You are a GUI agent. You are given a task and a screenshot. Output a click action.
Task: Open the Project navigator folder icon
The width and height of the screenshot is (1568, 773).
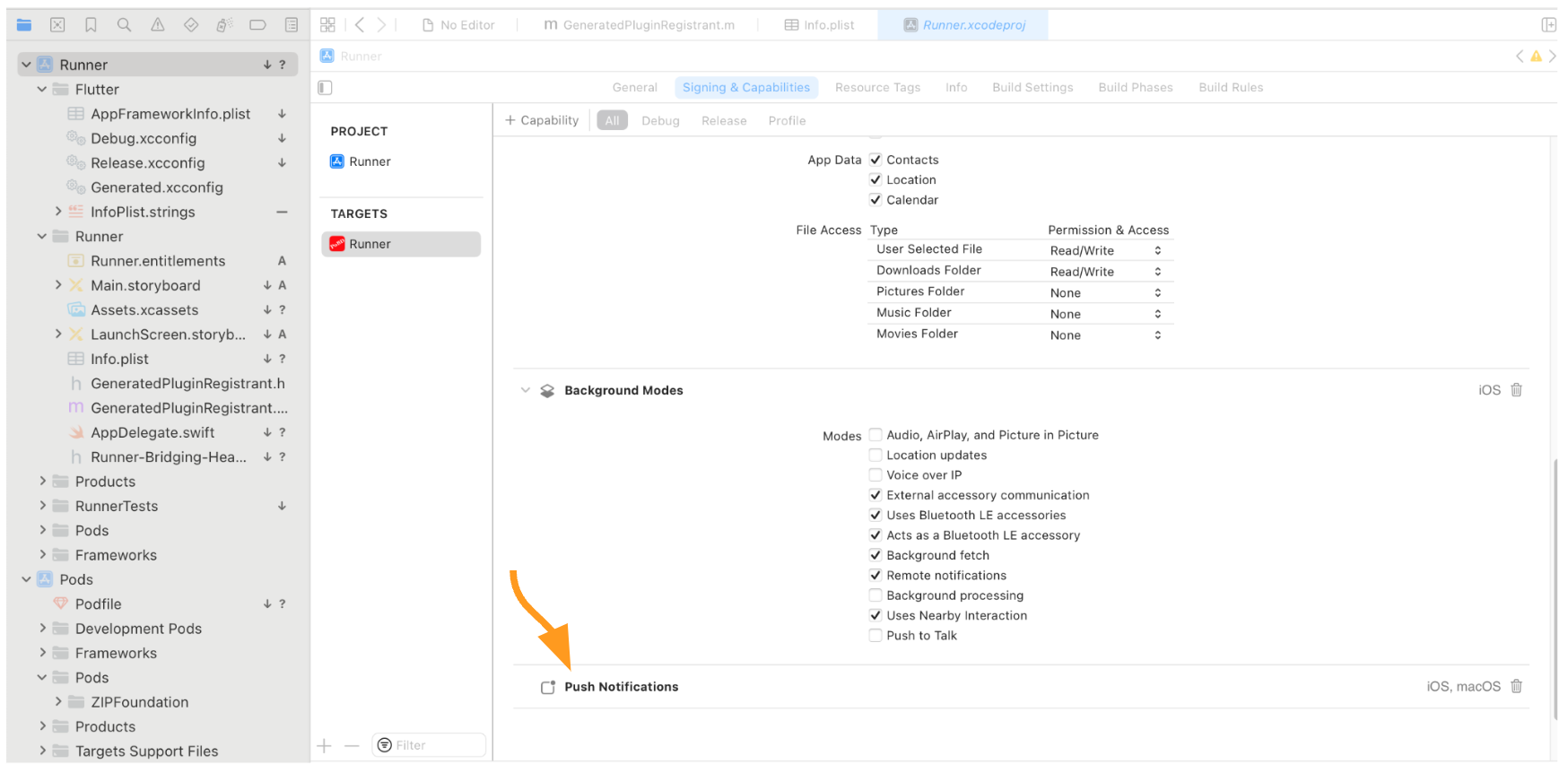click(x=24, y=25)
